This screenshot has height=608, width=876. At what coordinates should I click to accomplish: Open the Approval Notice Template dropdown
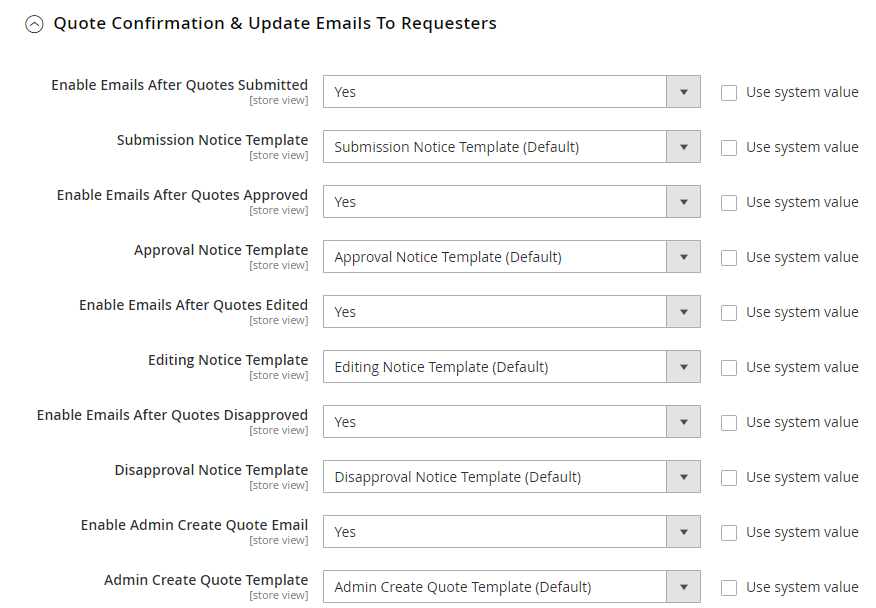511,257
